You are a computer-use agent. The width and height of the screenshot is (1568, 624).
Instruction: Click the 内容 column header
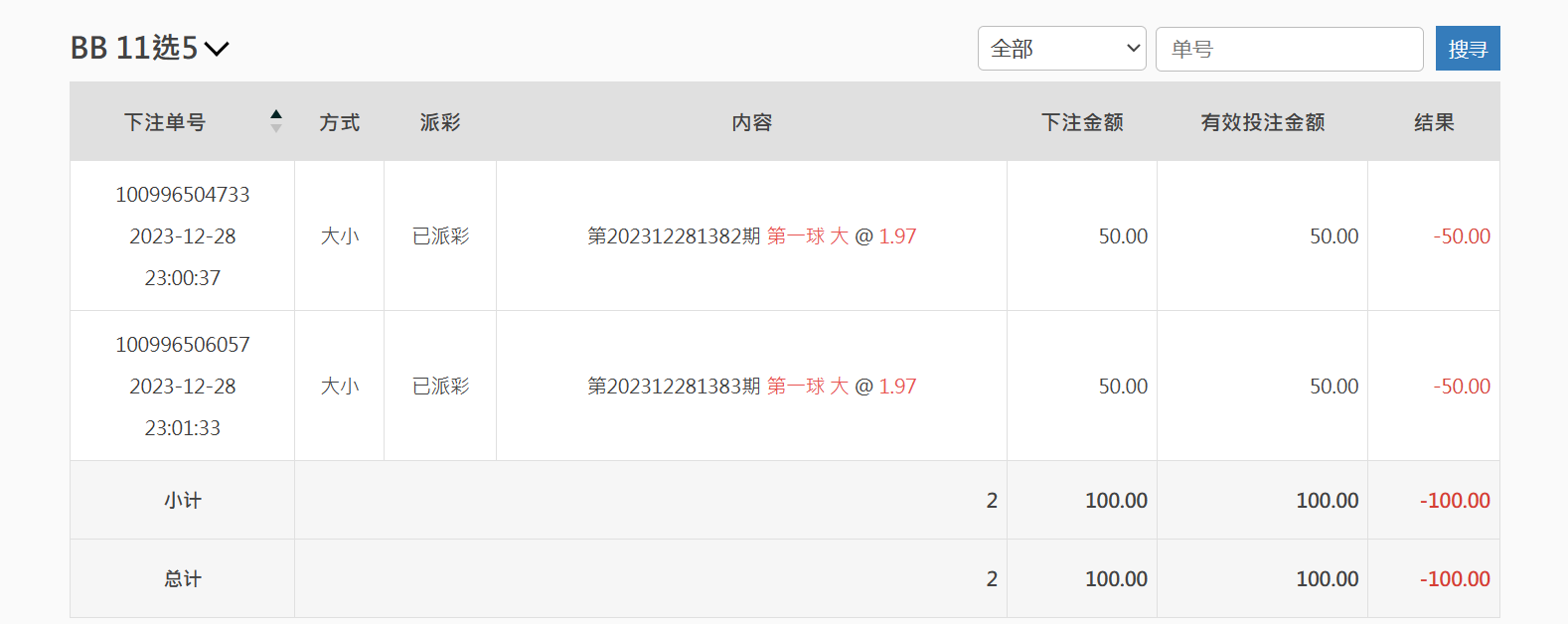click(x=751, y=122)
